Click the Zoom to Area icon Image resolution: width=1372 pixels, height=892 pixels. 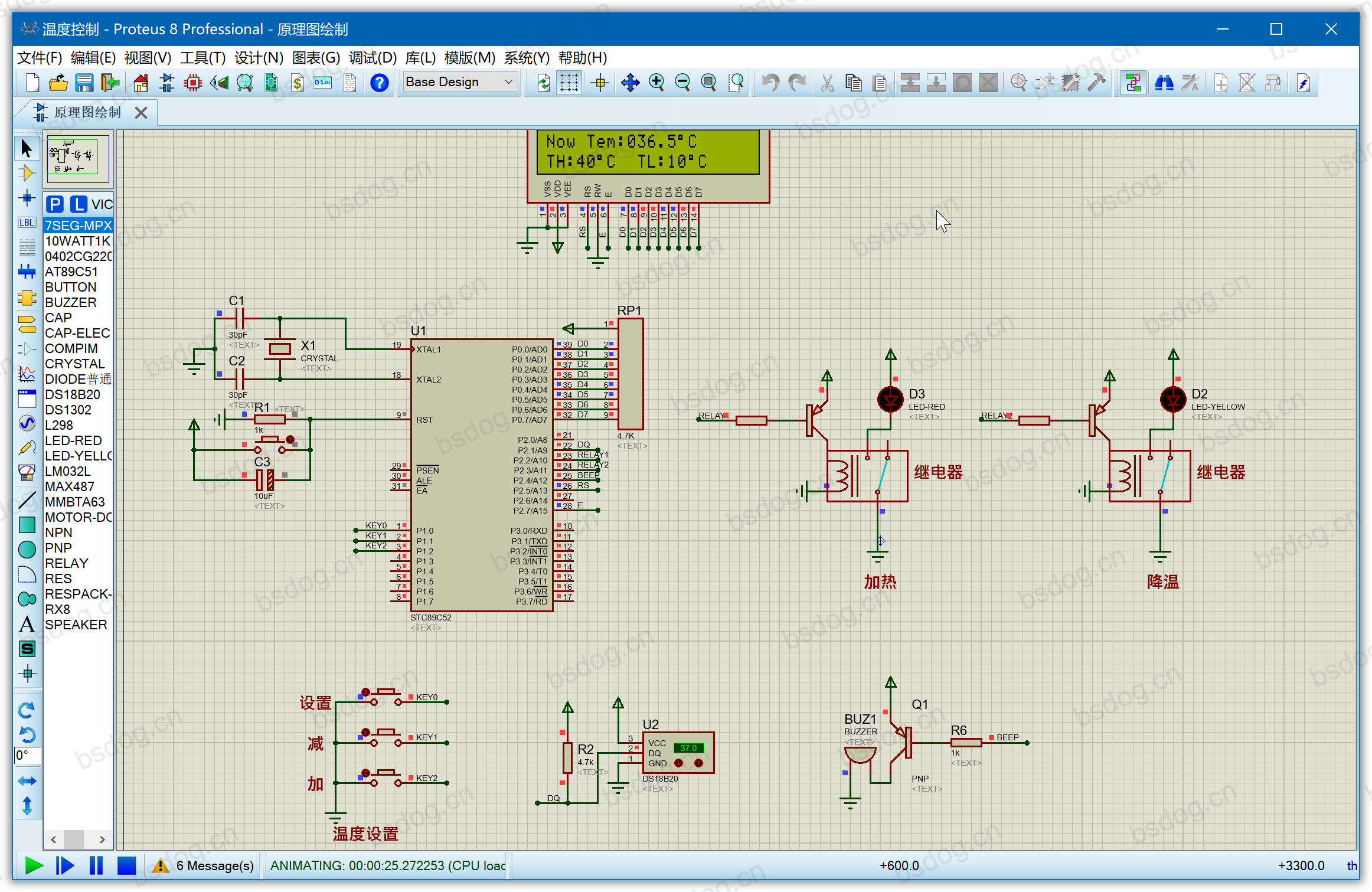pos(736,83)
